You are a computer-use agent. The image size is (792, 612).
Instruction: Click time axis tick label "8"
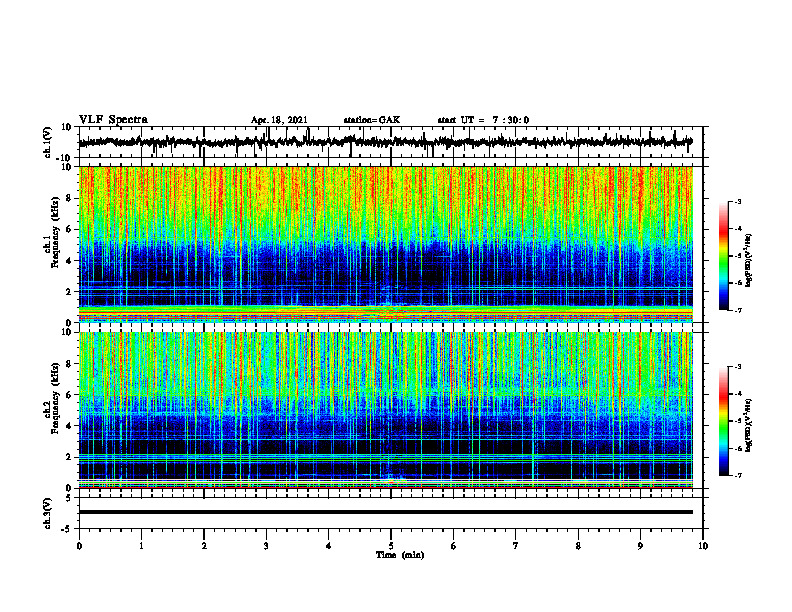578,546
